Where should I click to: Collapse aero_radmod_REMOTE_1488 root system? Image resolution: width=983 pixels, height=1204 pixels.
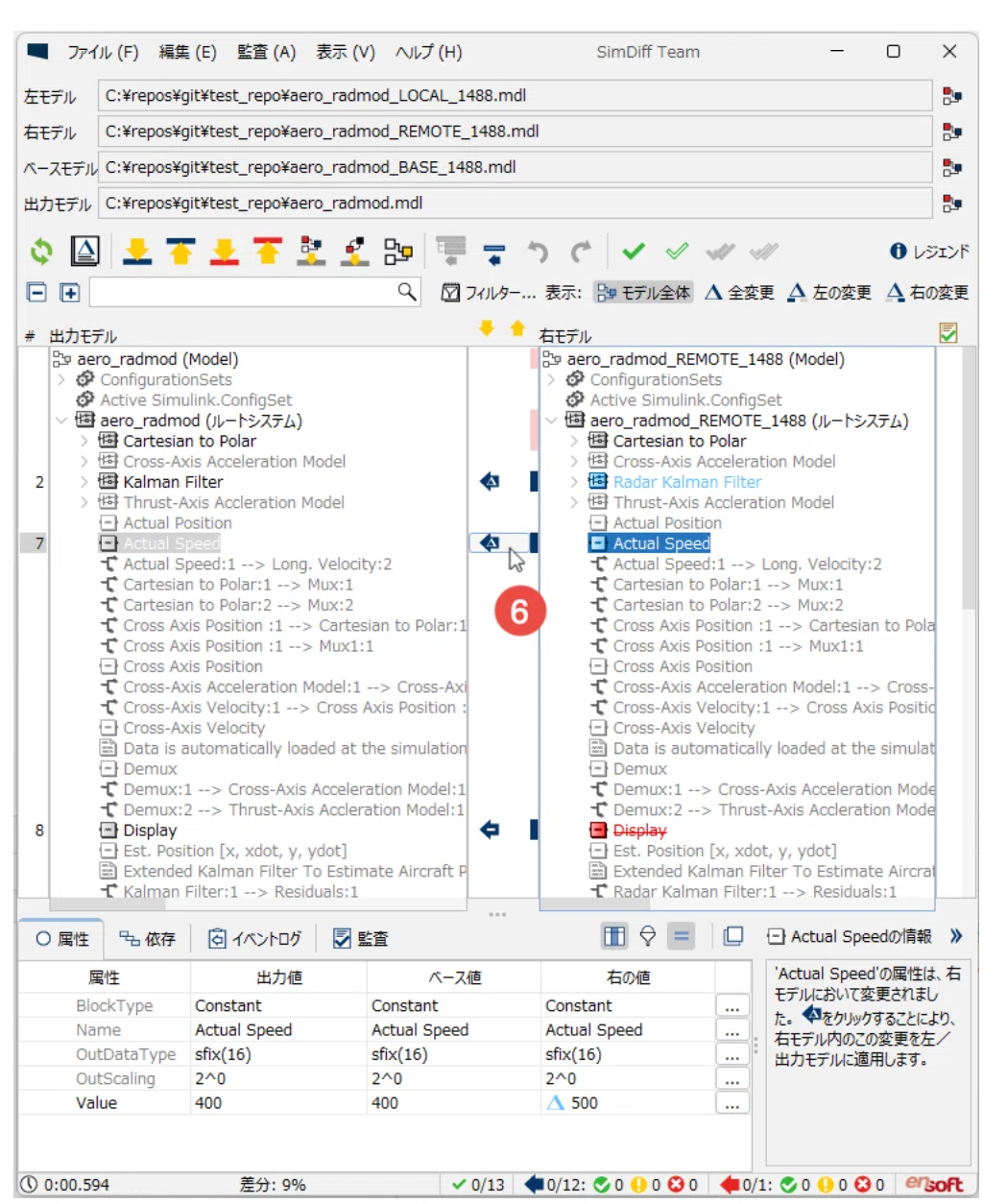click(x=551, y=421)
